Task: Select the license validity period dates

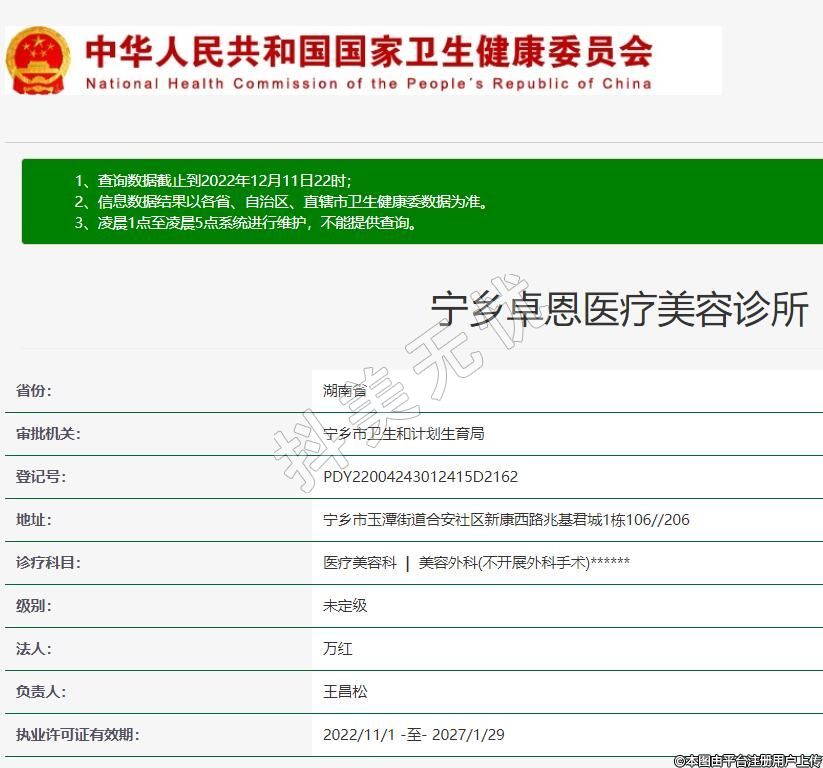Action: click(413, 735)
